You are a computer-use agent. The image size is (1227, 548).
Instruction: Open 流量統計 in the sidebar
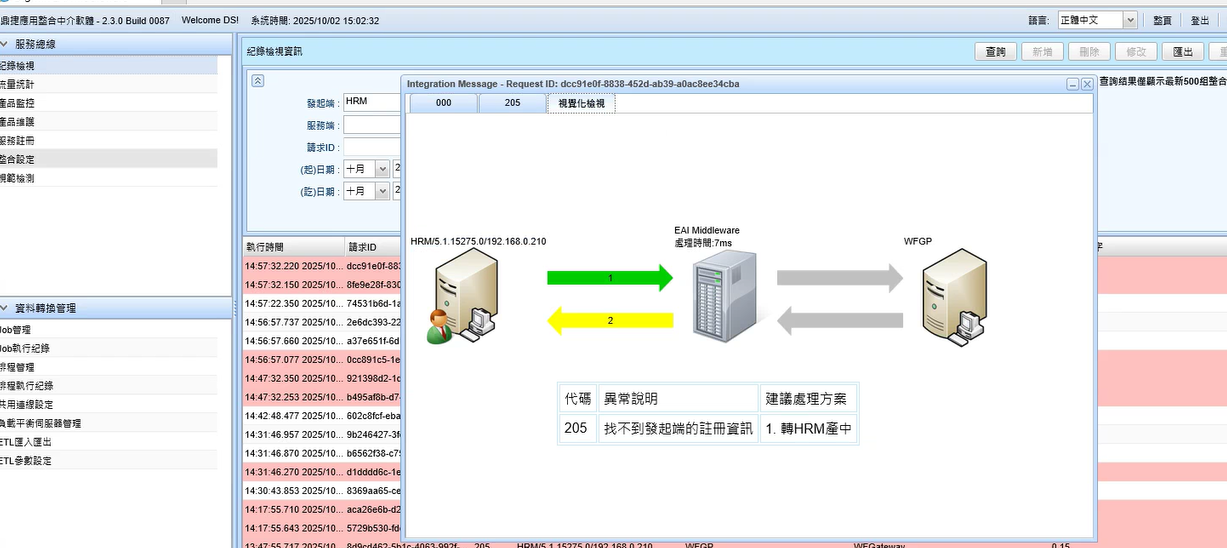click(18, 84)
